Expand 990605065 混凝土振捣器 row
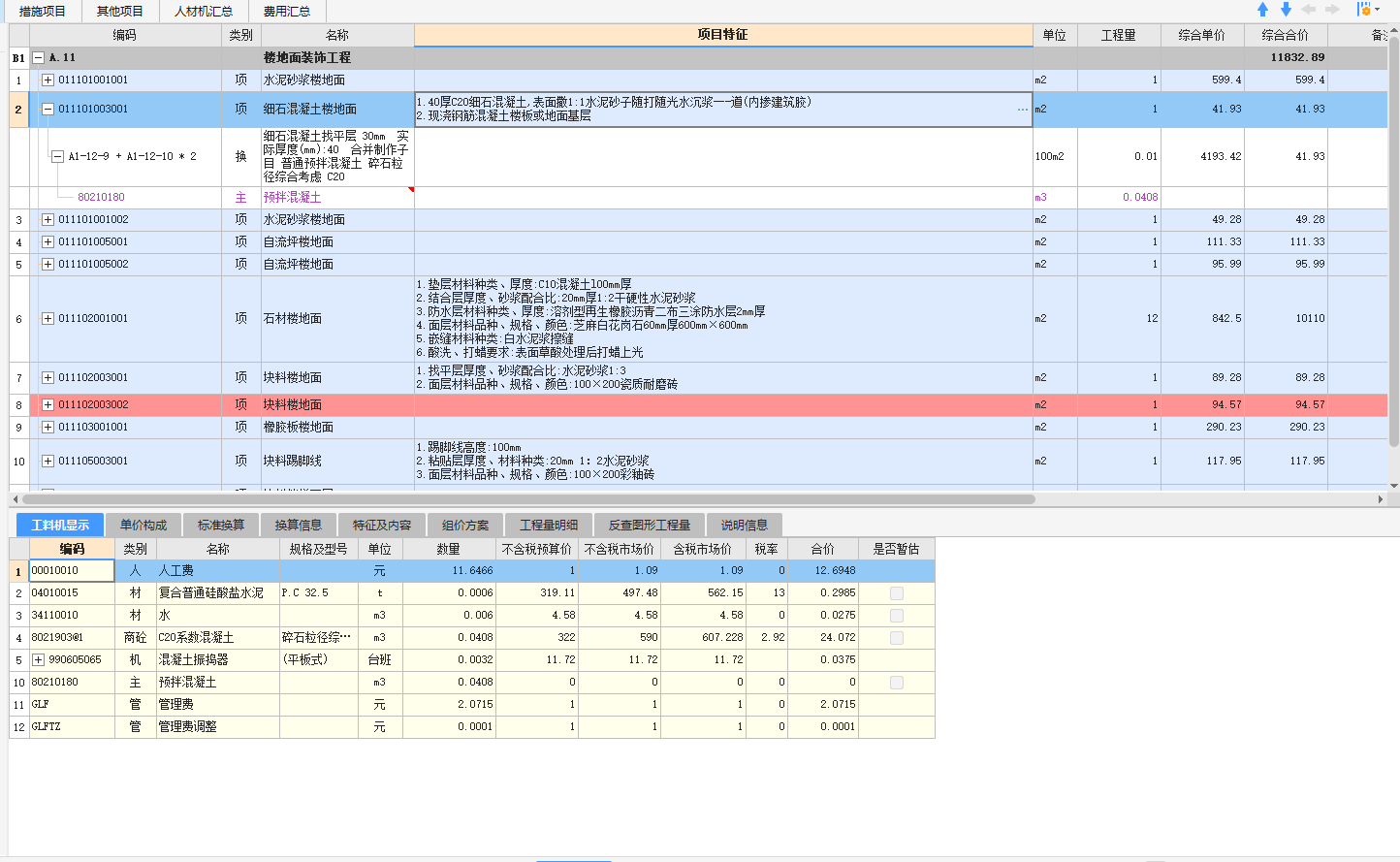1400x862 pixels. tap(39, 660)
